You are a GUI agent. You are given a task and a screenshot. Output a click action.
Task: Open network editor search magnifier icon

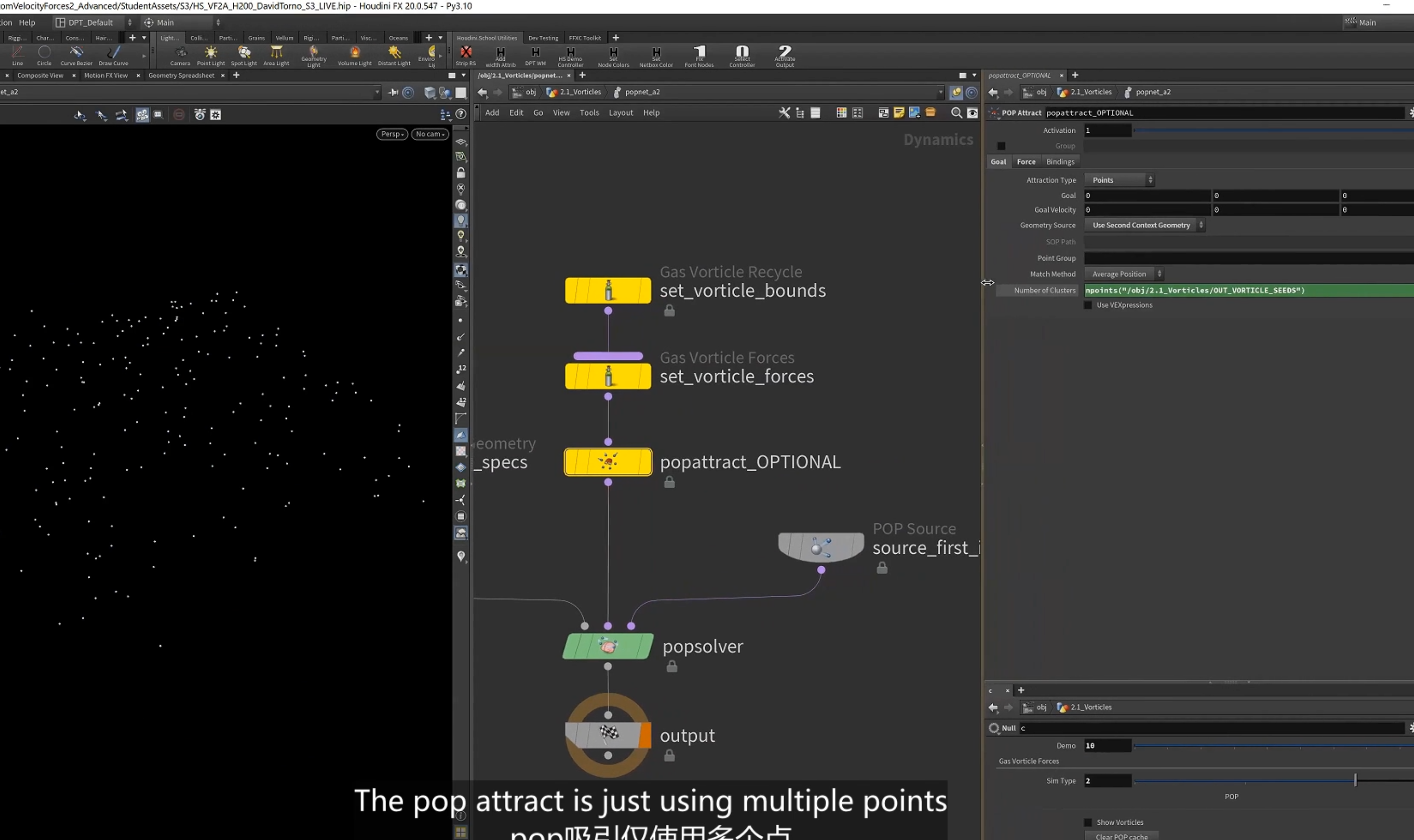956,113
